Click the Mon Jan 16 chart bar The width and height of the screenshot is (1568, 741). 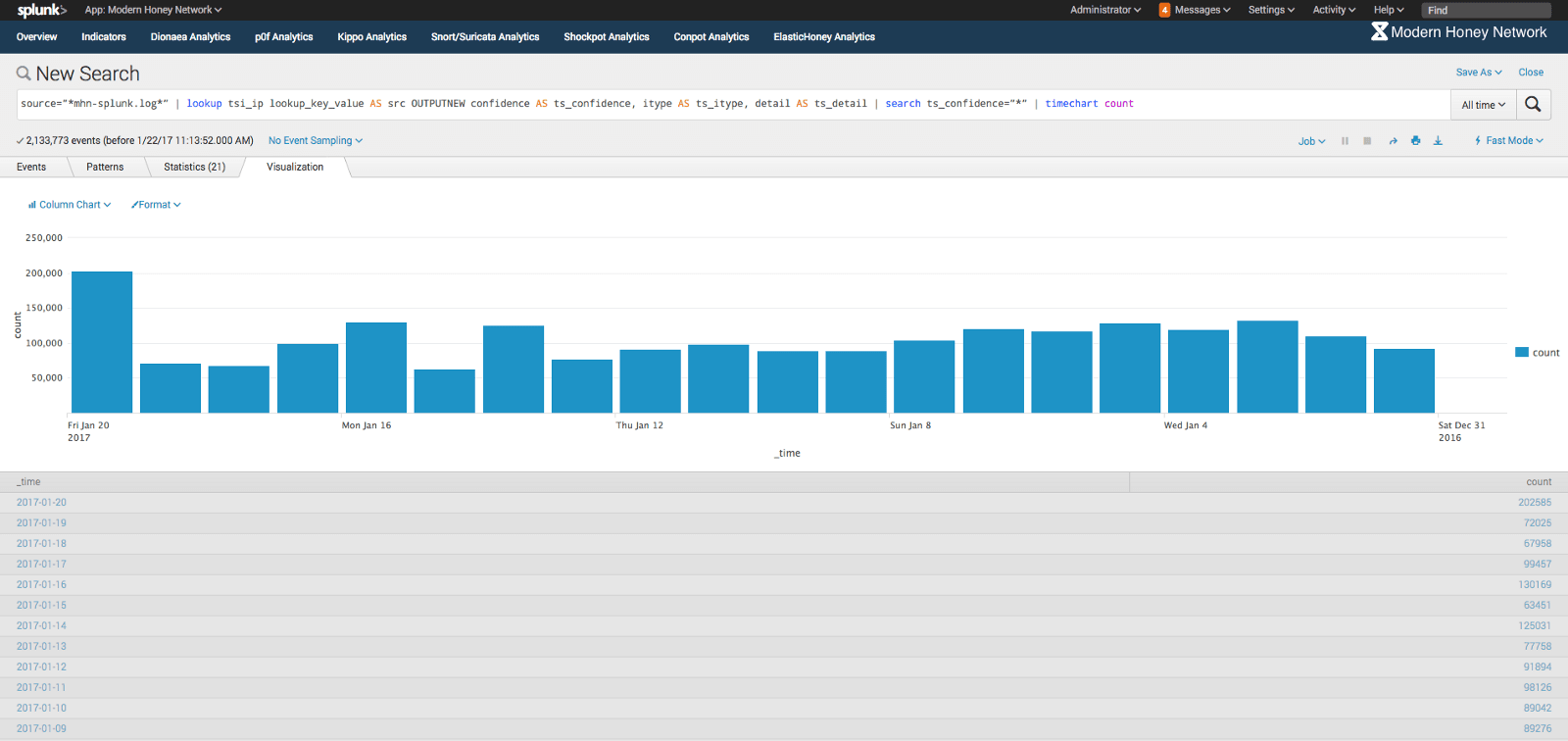pyautogui.click(x=376, y=368)
